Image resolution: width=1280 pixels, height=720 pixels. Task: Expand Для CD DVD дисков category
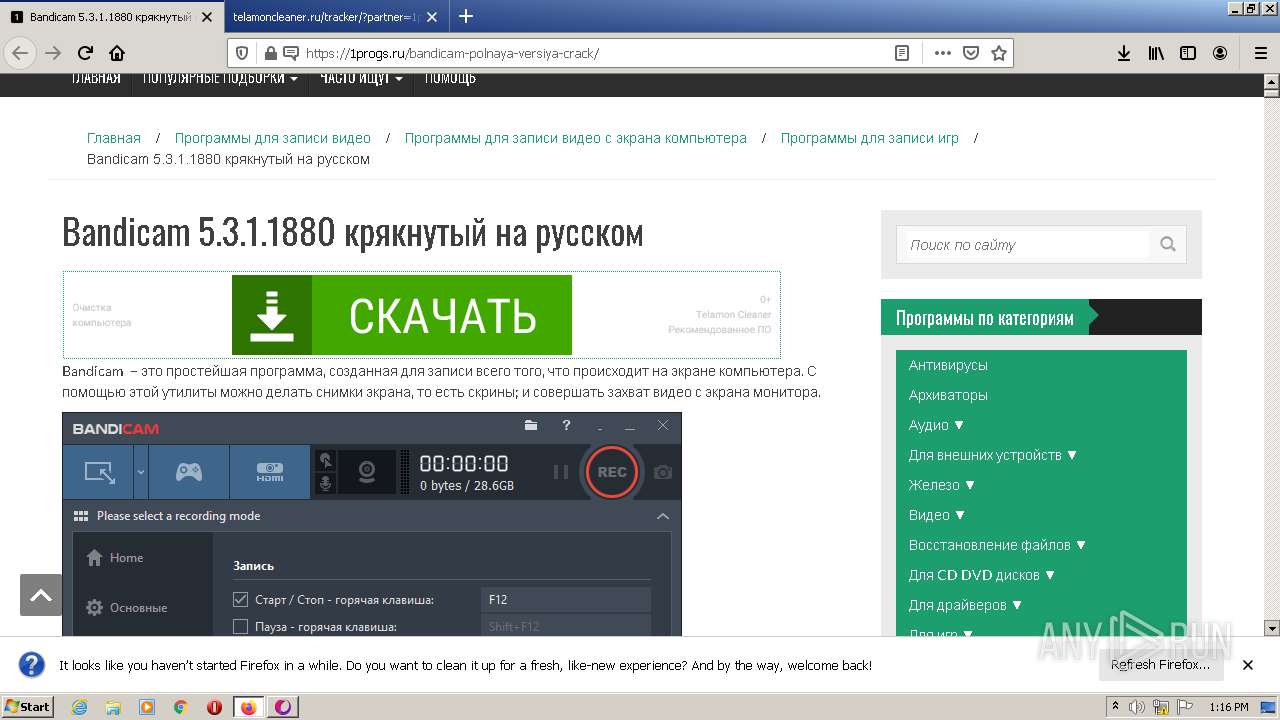[x=982, y=575]
